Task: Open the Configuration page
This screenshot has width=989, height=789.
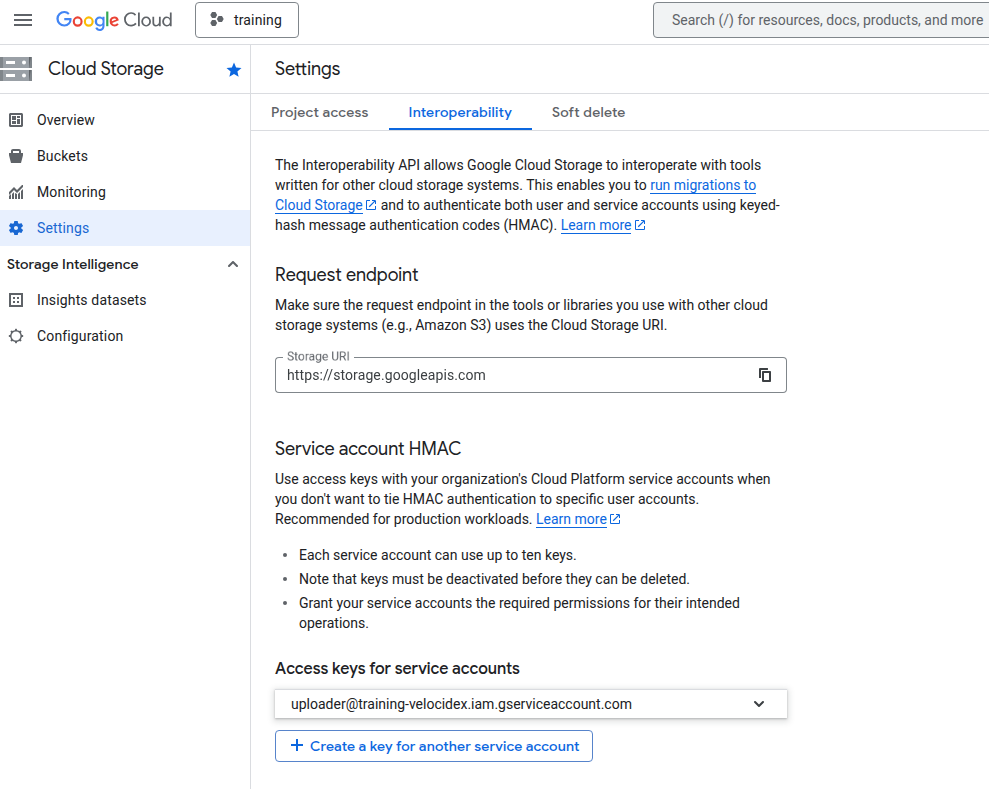Action: pyautogui.click(x=79, y=335)
